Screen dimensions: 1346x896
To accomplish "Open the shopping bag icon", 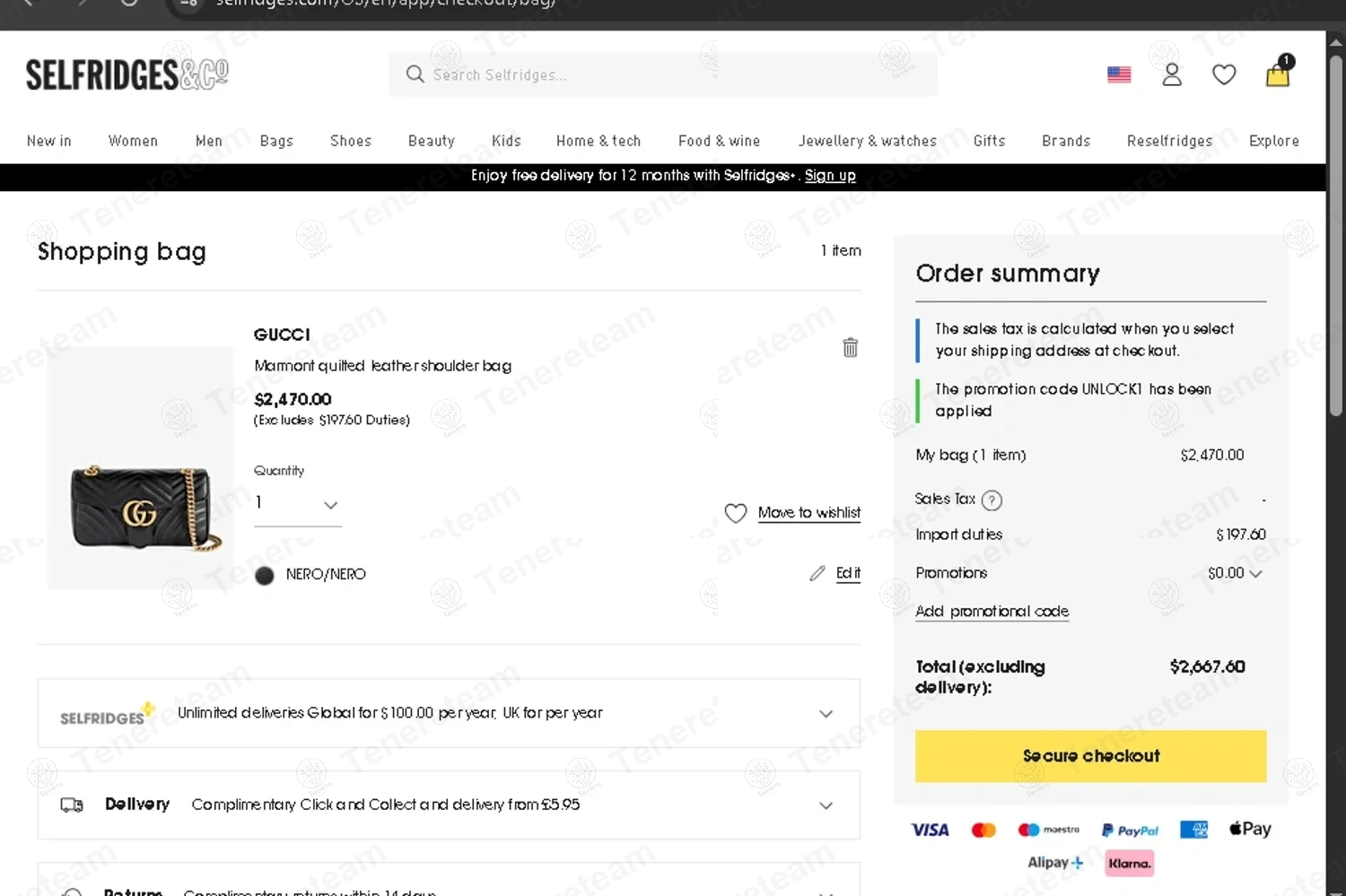I will pyautogui.click(x=1278, y=74).
